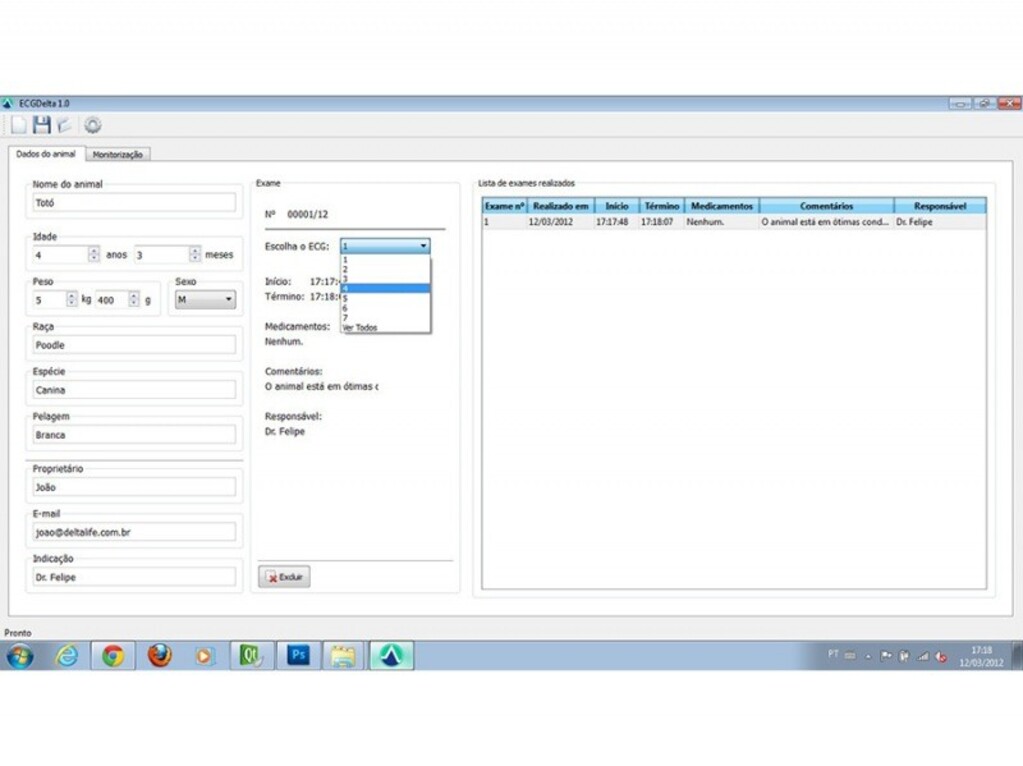The image size is (1023, 766).
Task: Click the Open folder toolbar icon
Action: (64, 125)
